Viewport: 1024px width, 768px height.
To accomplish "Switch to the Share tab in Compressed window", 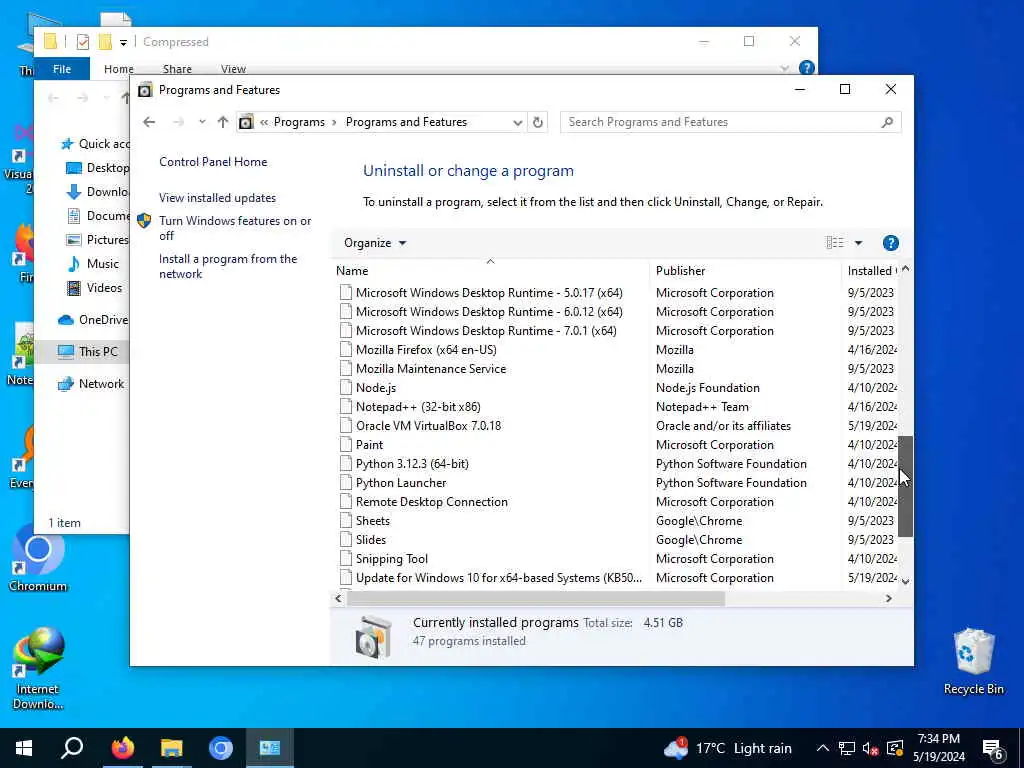I will click(177, 69).
